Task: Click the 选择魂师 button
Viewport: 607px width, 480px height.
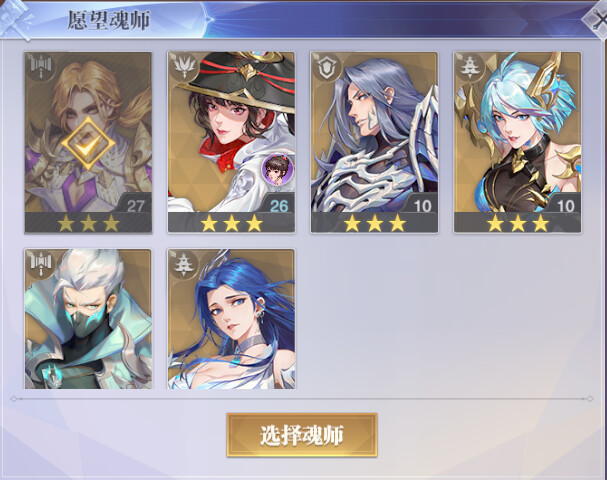Action: click(302, 435)
